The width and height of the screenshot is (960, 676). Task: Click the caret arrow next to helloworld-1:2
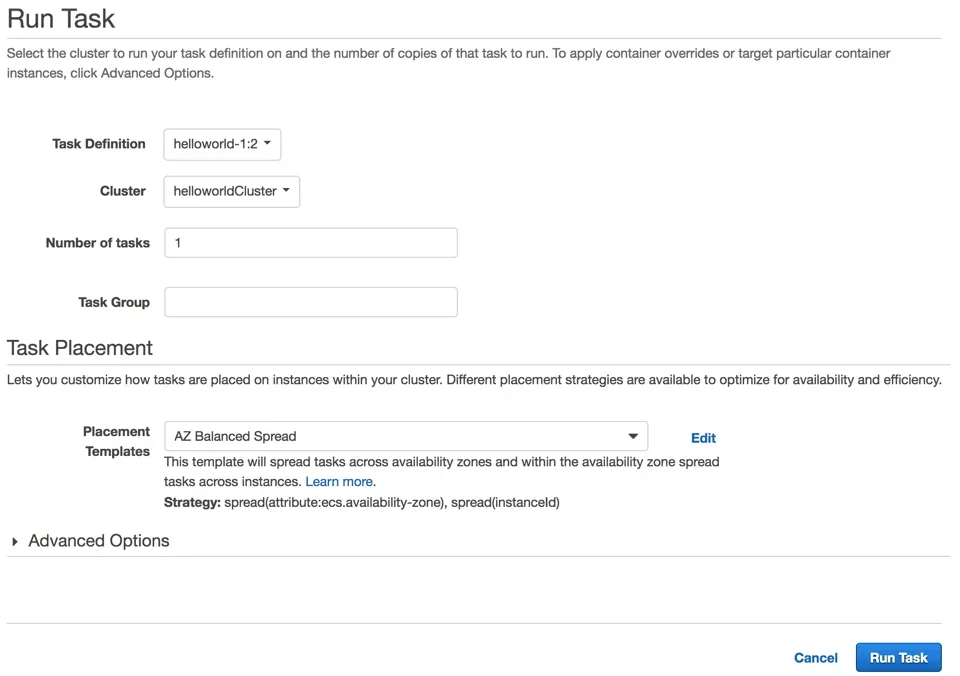[268, 144]
